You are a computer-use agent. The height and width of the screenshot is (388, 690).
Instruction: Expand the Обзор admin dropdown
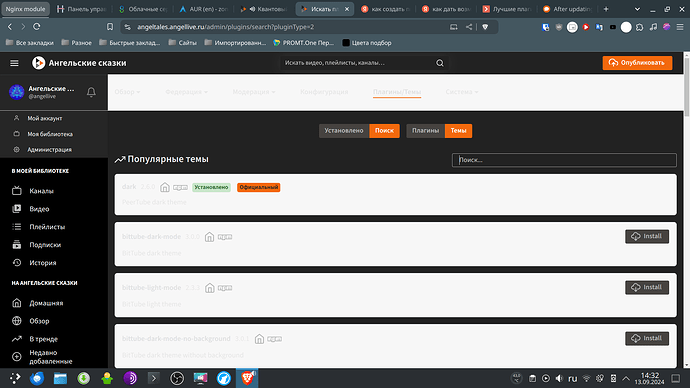click(127, 92)
